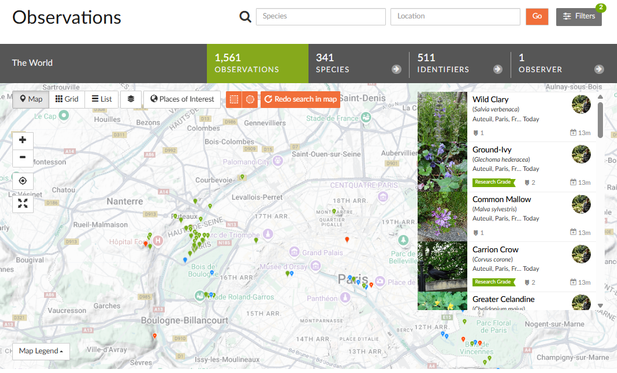Click the calendar icon on Wild Clary row
The height and width of the screenshot is (373, 617).
(x=573, y=133)
